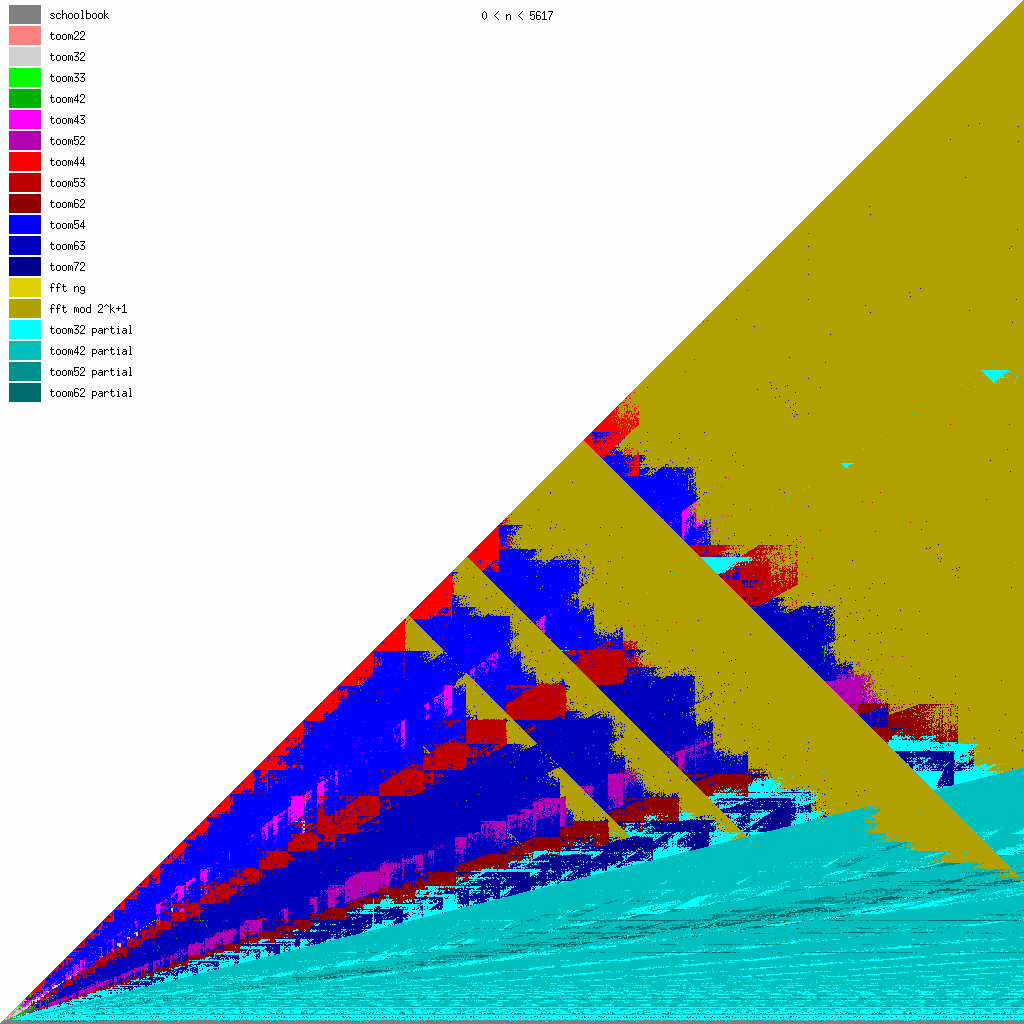Select the bright blue toom54 swatch
1024x1024 pixels.
[x=25, y=224]
